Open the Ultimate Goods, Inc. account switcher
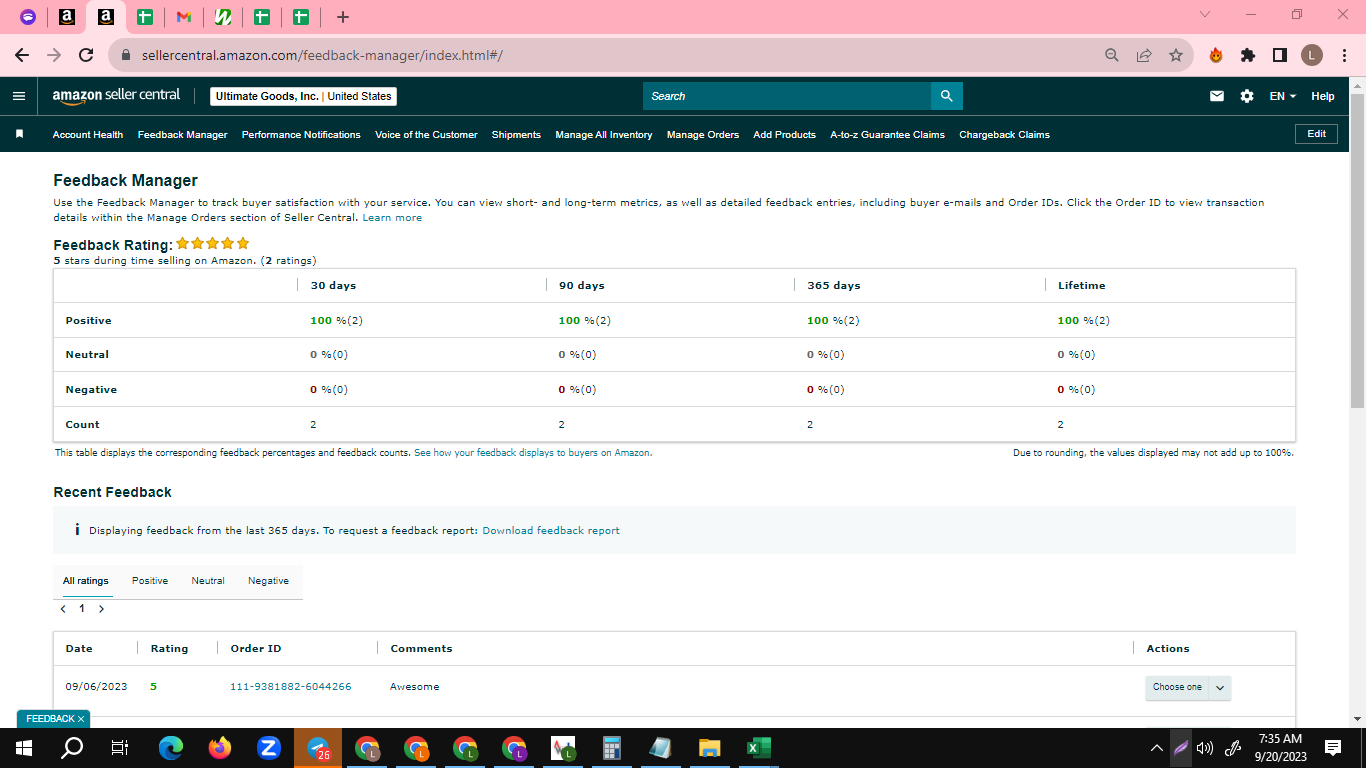 [303, 96]
